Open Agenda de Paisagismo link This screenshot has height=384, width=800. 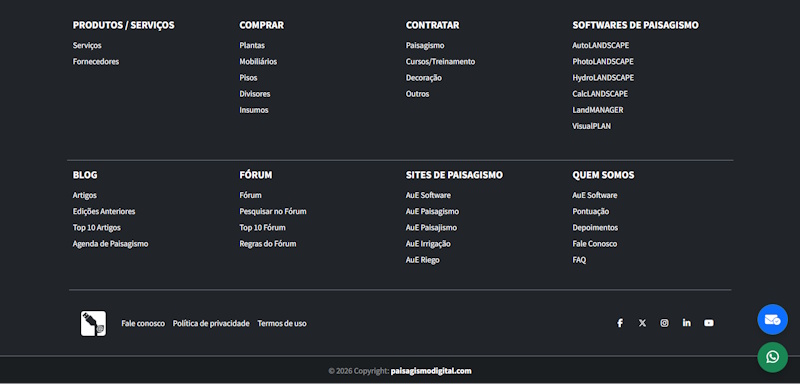pos(110,244)
